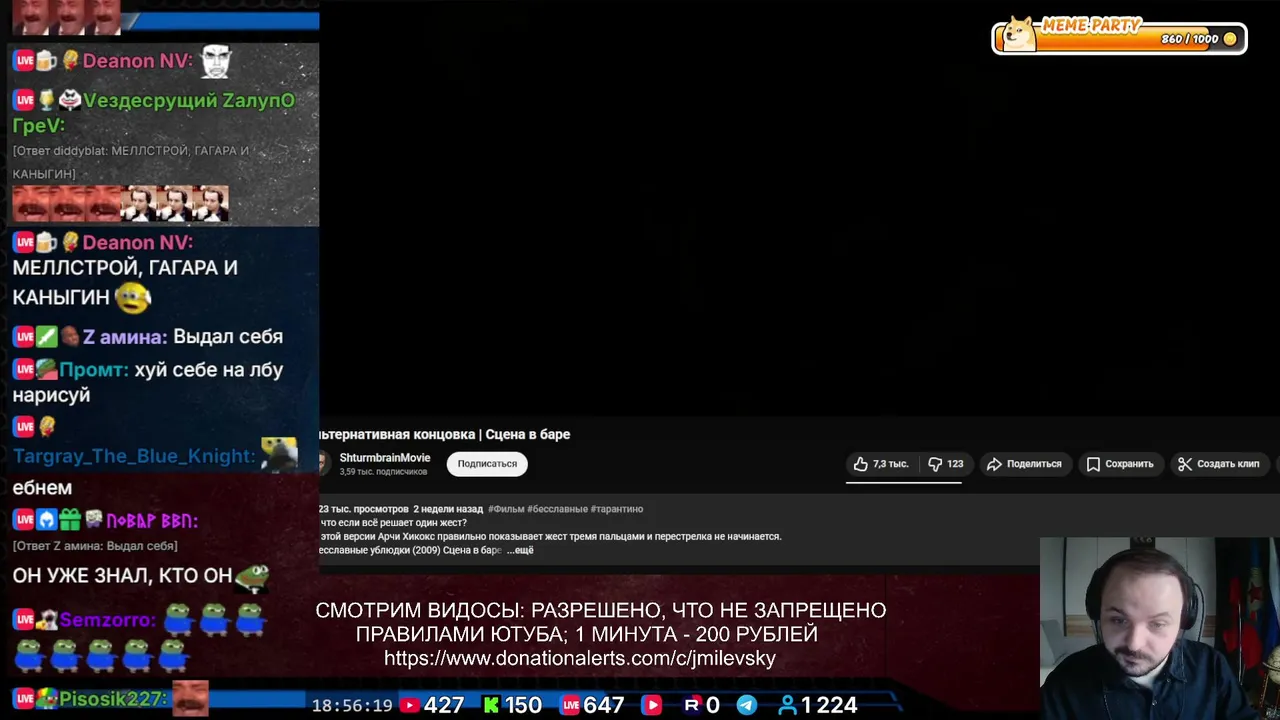The width and height of the screenshot is (1280, 720).
Task: Click the Meme Party doge icon
Action: [1018, 33]
